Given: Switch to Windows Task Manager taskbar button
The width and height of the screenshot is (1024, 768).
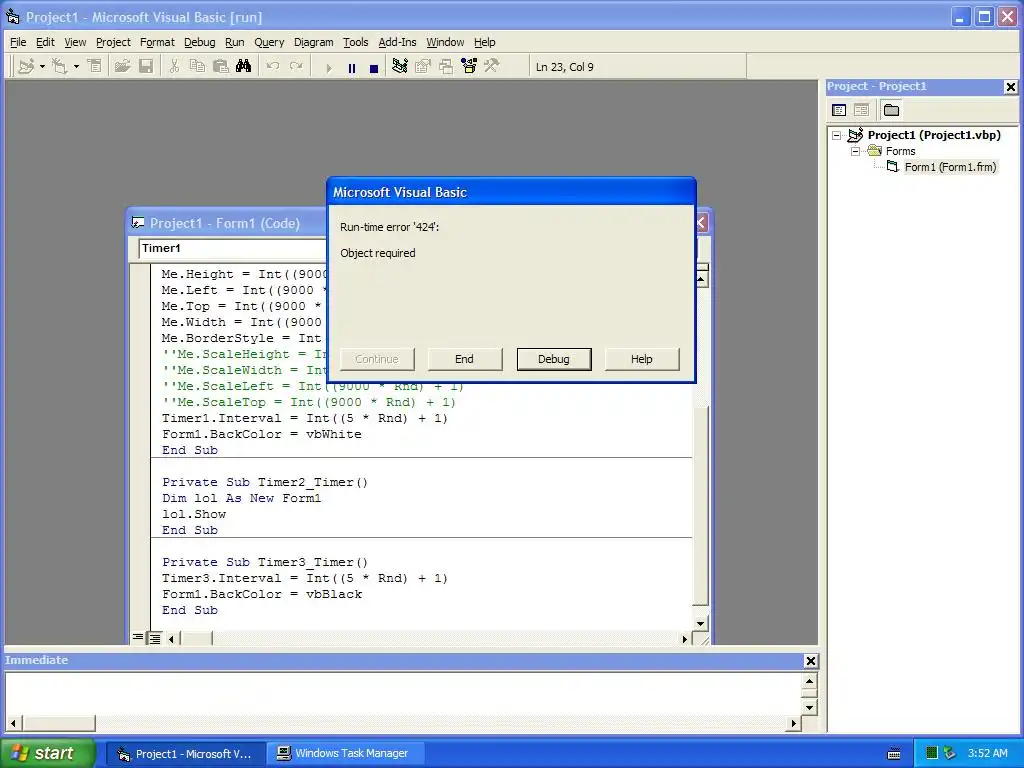Looking at the screenshot, I should [x=347, y=754].
